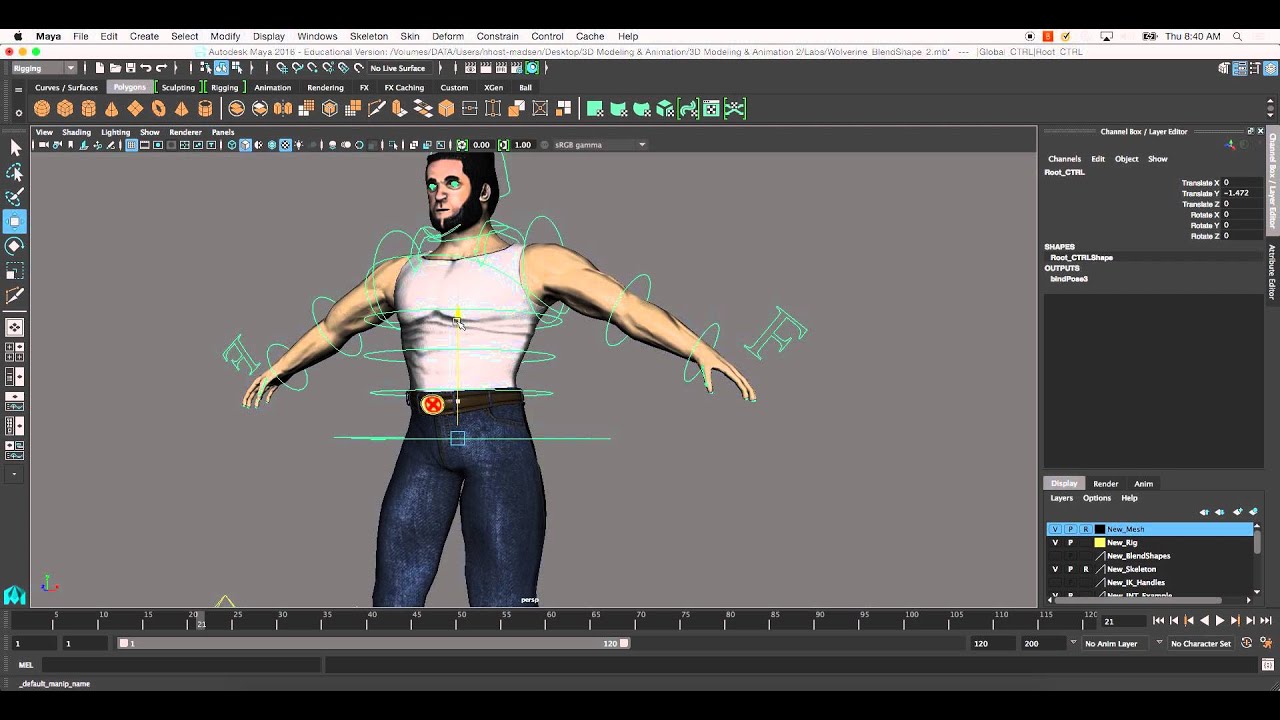
Task: Create a polygon cylinder from the shelf
Action: point(88,109)
